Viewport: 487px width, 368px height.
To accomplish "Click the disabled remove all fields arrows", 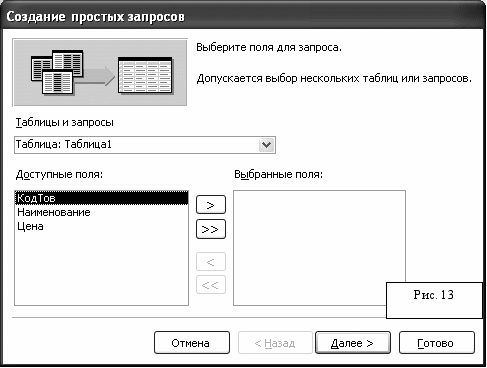I will (211, 285).
